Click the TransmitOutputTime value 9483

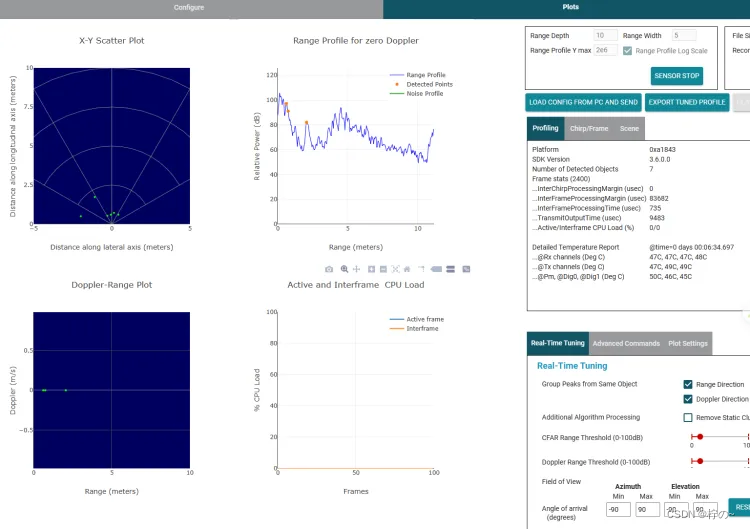point(657,218)
